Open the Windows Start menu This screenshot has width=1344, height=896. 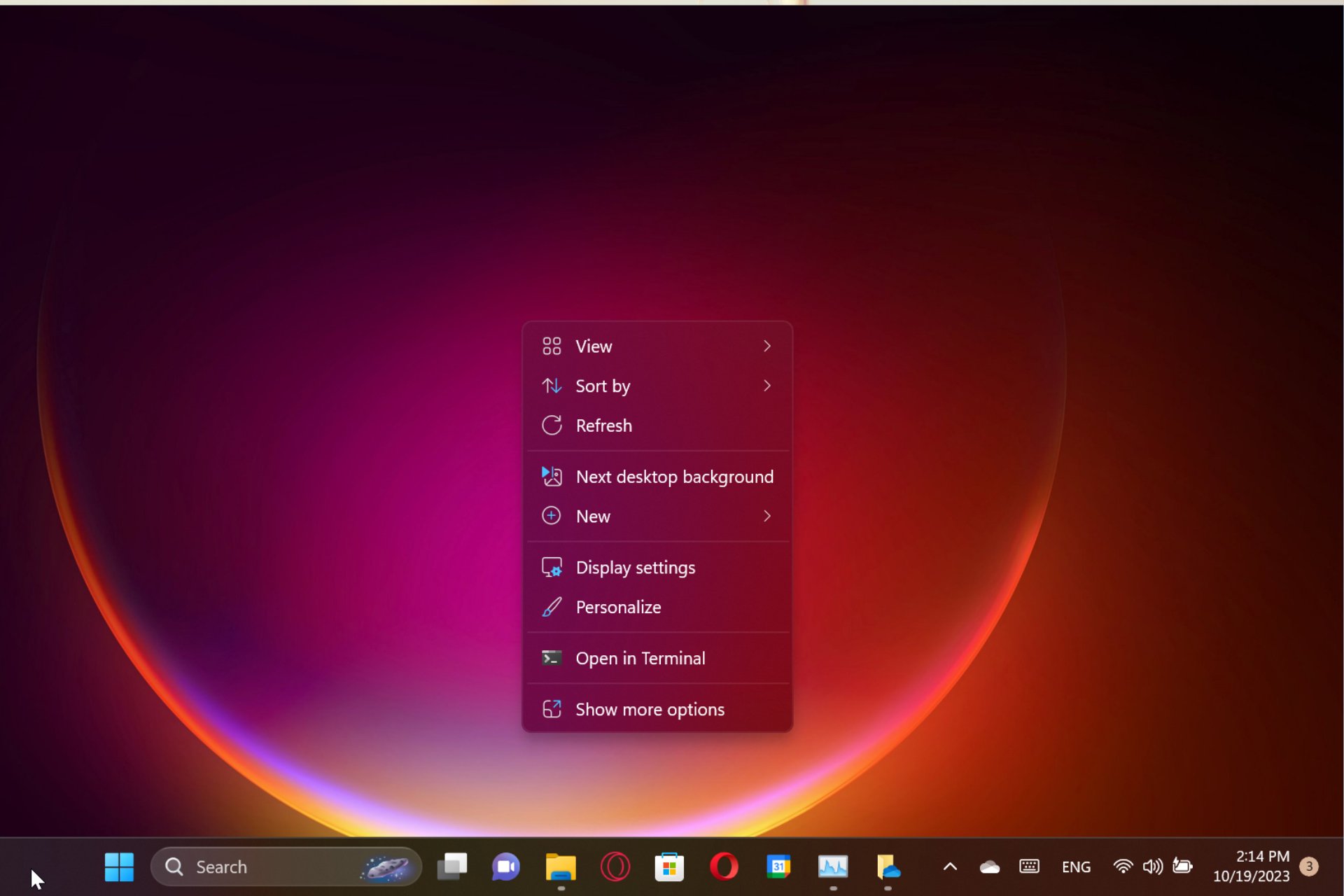pyautogui.click(x=119, y=867)
